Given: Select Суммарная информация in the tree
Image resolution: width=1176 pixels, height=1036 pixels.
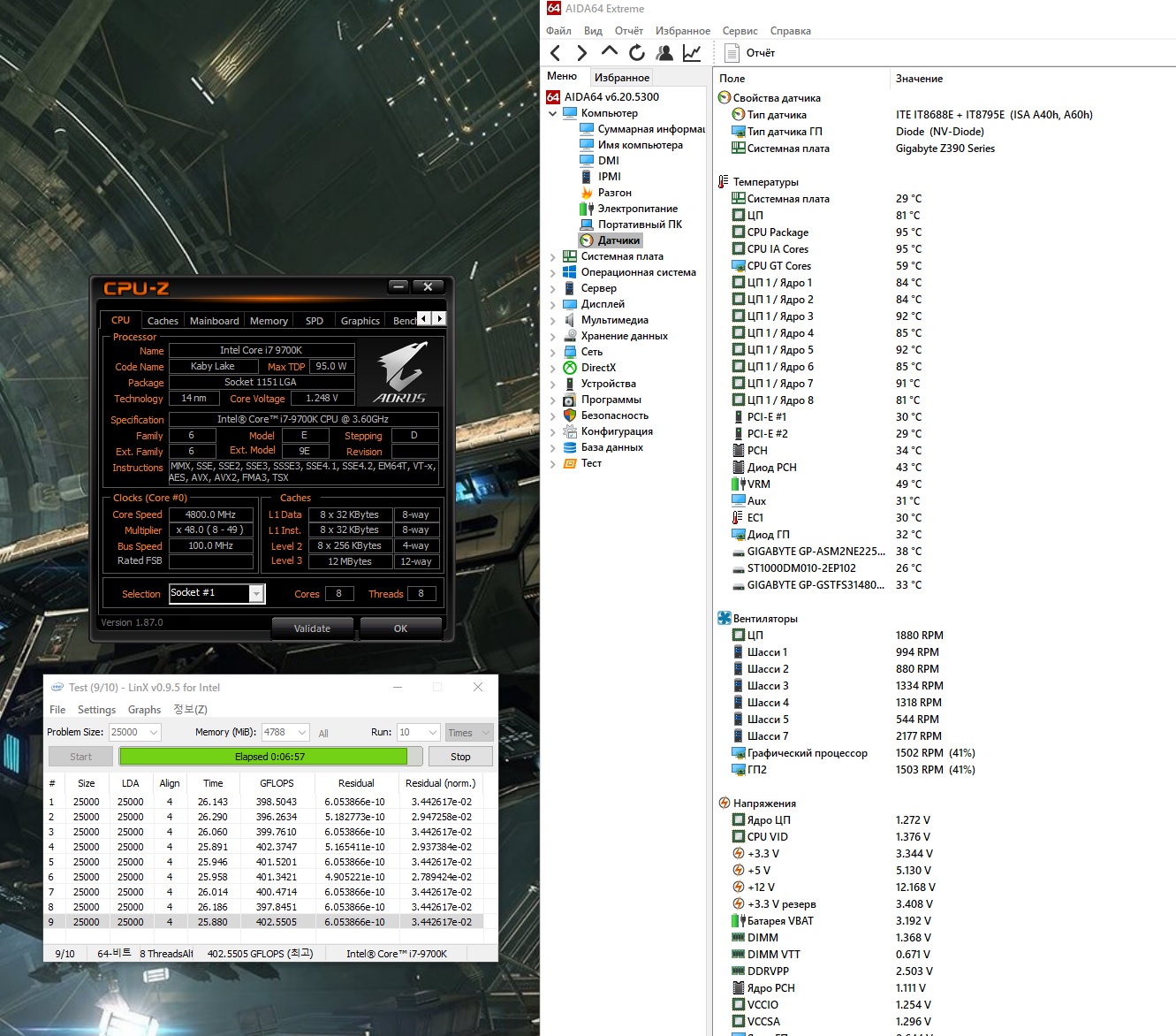Looking at the screenshot, I should tap(642, 129).
